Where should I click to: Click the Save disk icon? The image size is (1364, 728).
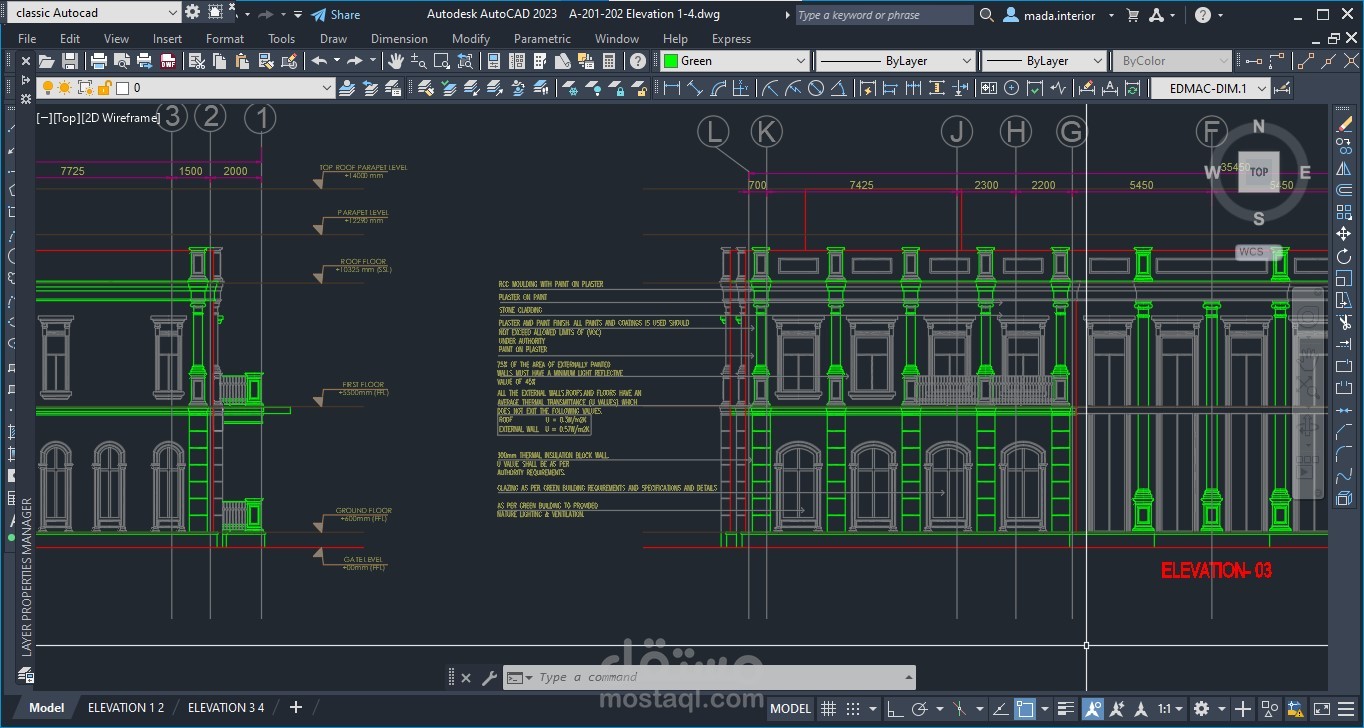71,61
